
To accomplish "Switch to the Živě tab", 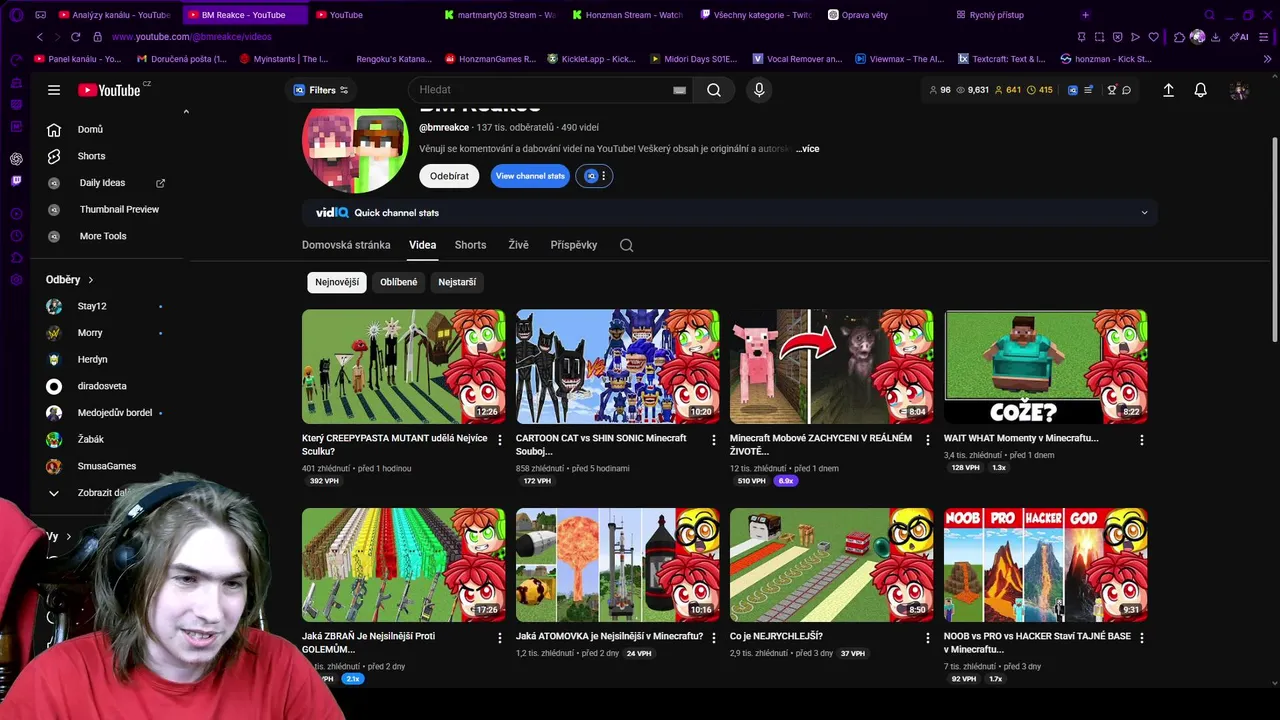I will point(518,245).
